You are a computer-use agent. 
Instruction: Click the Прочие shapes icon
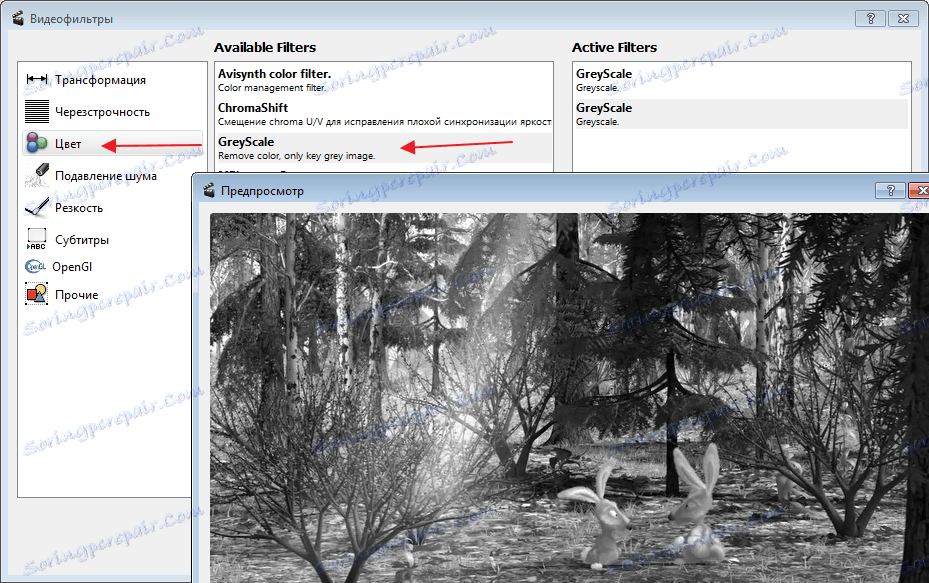coord(37,294)
